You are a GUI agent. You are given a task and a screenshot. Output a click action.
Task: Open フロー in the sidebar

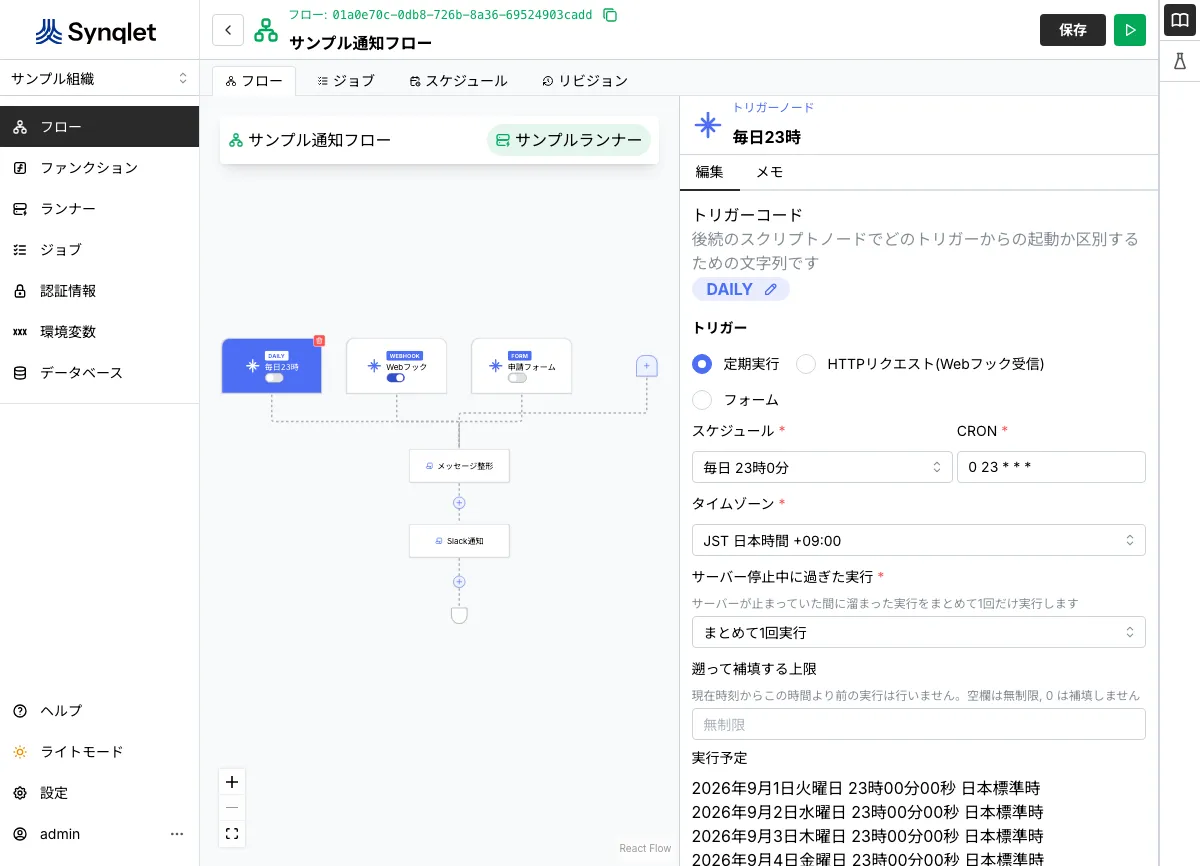(99, 127)
